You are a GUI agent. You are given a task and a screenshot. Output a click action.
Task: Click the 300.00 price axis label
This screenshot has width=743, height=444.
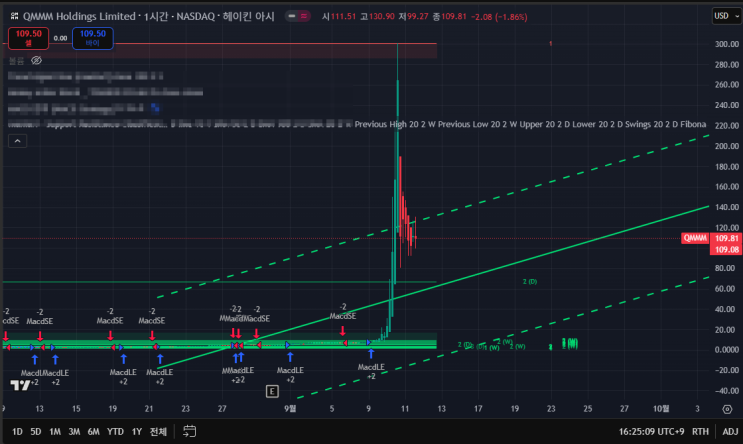(727, 44)
